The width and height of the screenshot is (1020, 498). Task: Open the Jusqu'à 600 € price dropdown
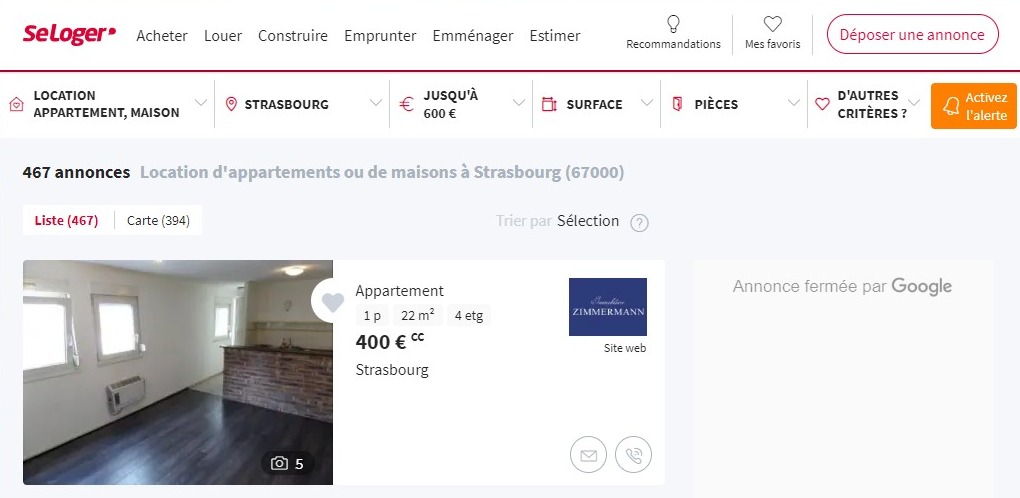point(461,104)
